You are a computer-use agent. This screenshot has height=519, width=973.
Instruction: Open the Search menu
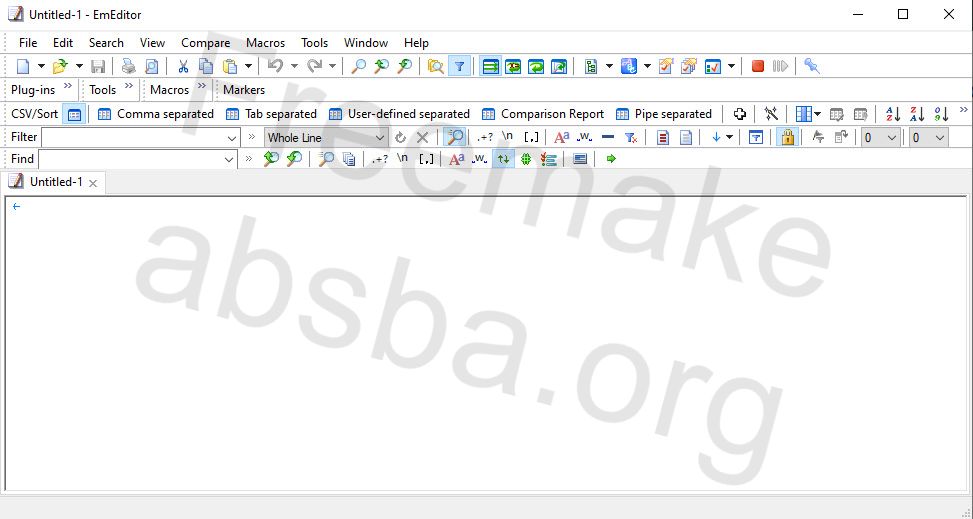(106, 43)
